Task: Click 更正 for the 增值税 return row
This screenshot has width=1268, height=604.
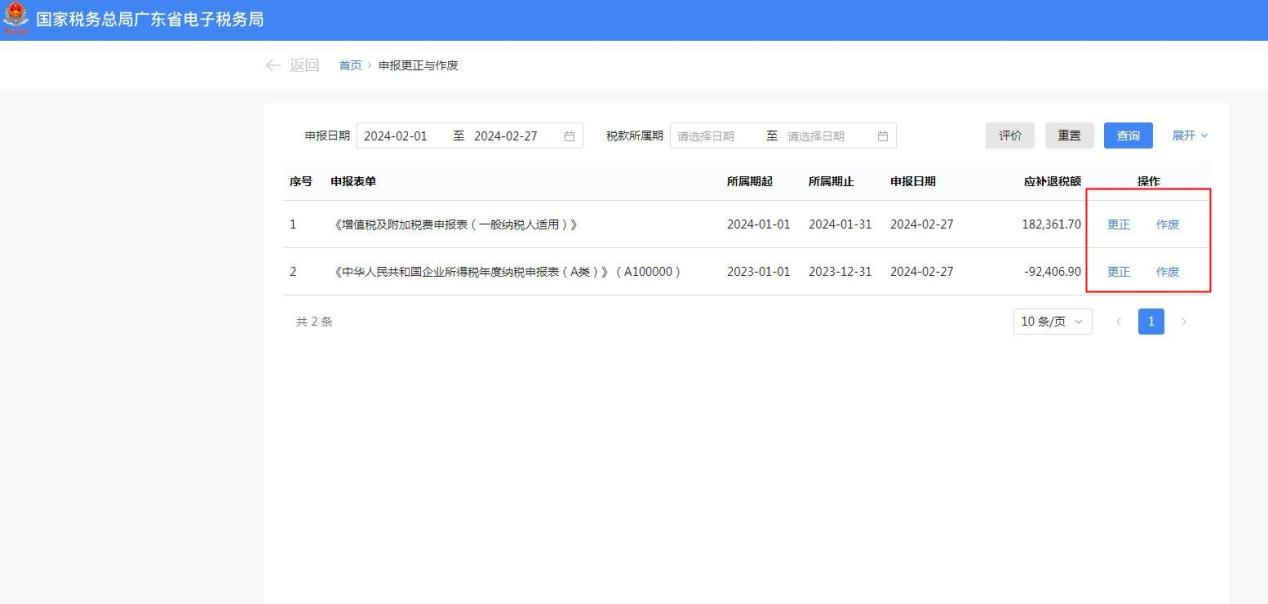Action: tap(1118, 224)
